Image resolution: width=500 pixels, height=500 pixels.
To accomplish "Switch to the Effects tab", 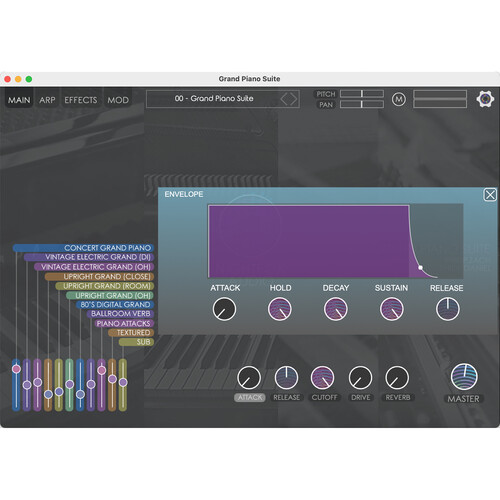I will pos(81,100).
